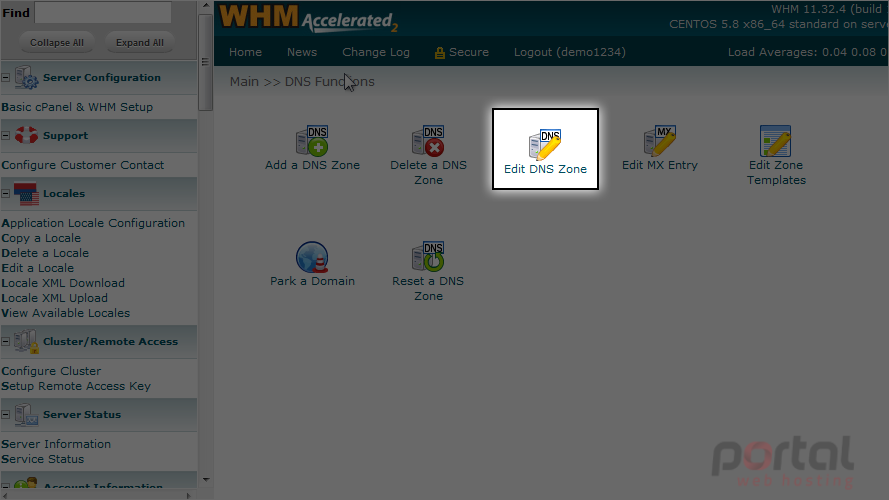Open Locale XML Upload link

(x=54, y=298)
